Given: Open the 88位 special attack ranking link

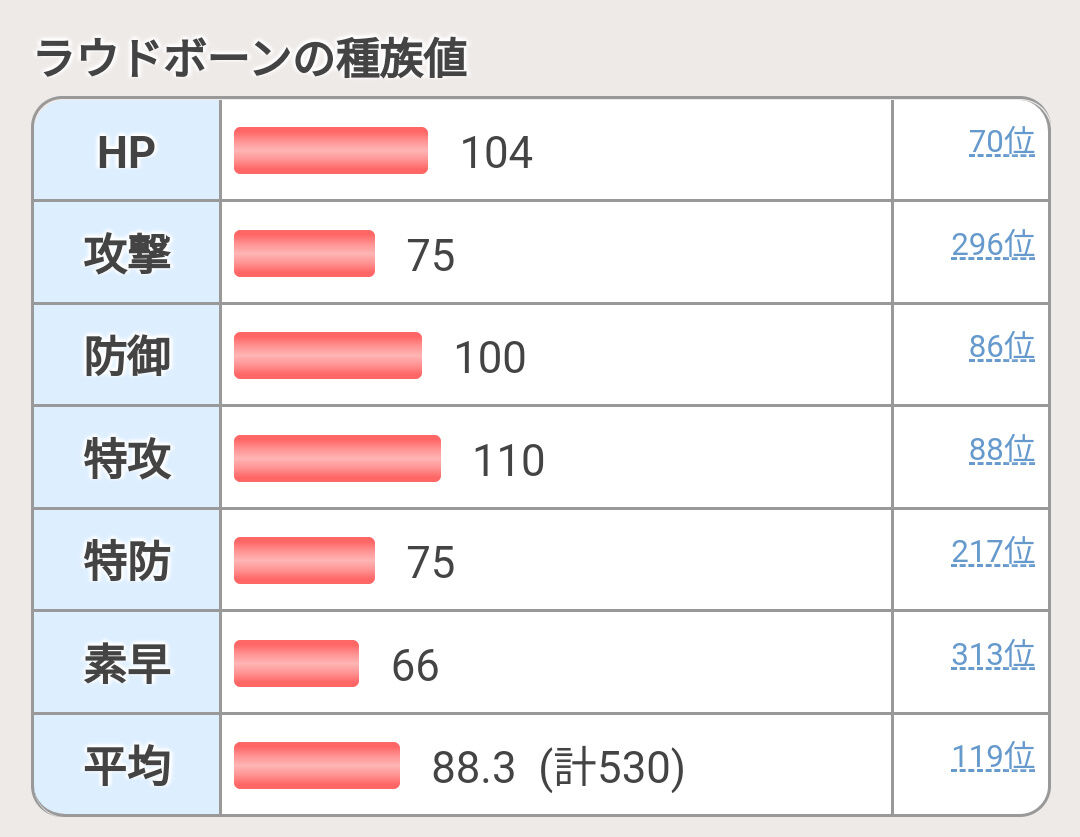Looking at the screenshot, I should (x=1001, y=449).
